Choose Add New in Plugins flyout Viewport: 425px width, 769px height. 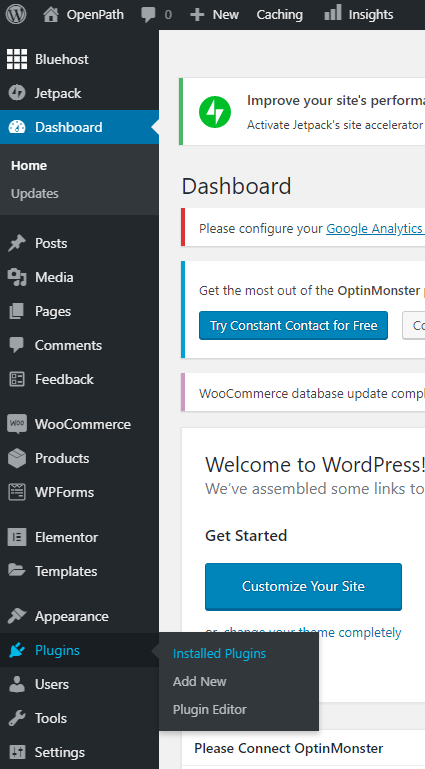click(x=200, y=682)
